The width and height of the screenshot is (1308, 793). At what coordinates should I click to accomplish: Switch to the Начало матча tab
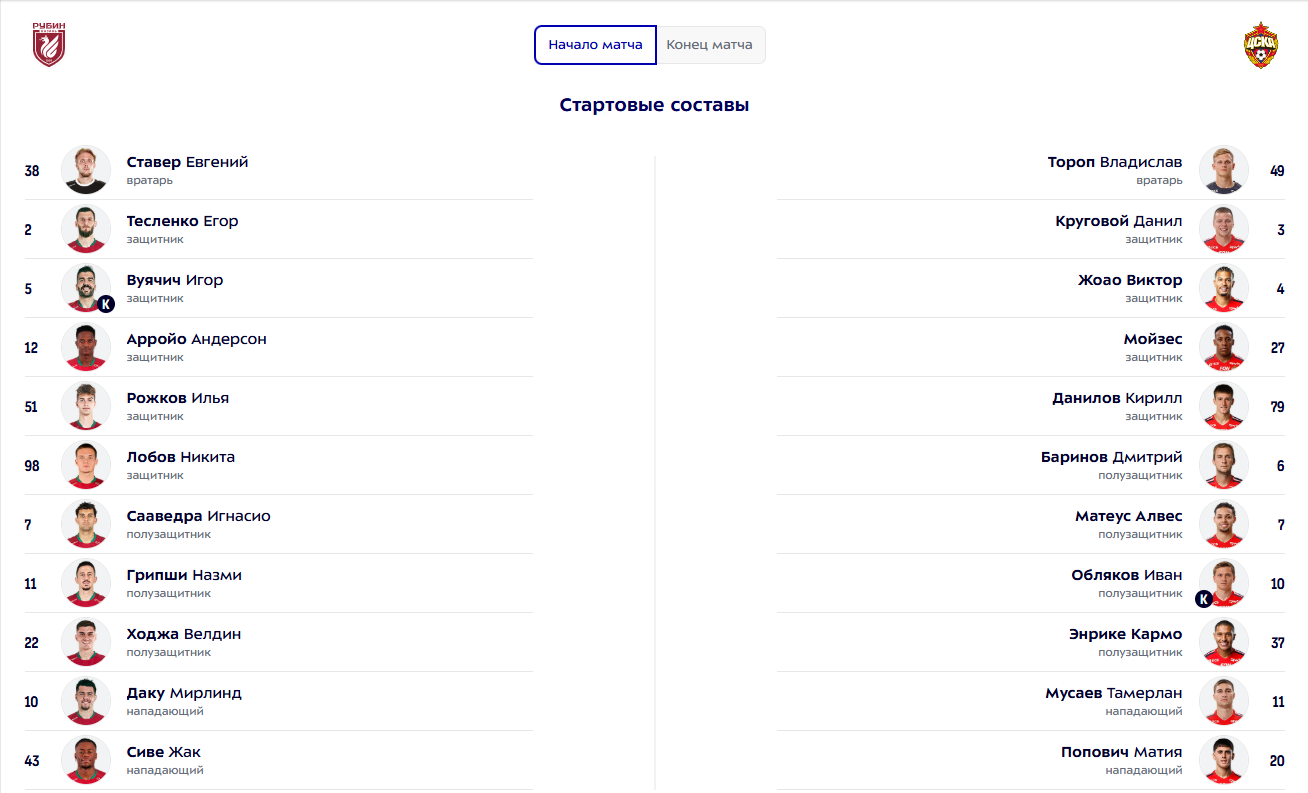click(x=595, y=45)
